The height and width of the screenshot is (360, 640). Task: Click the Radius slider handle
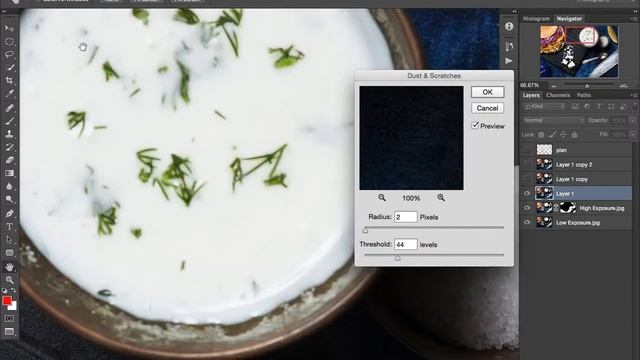365,231
